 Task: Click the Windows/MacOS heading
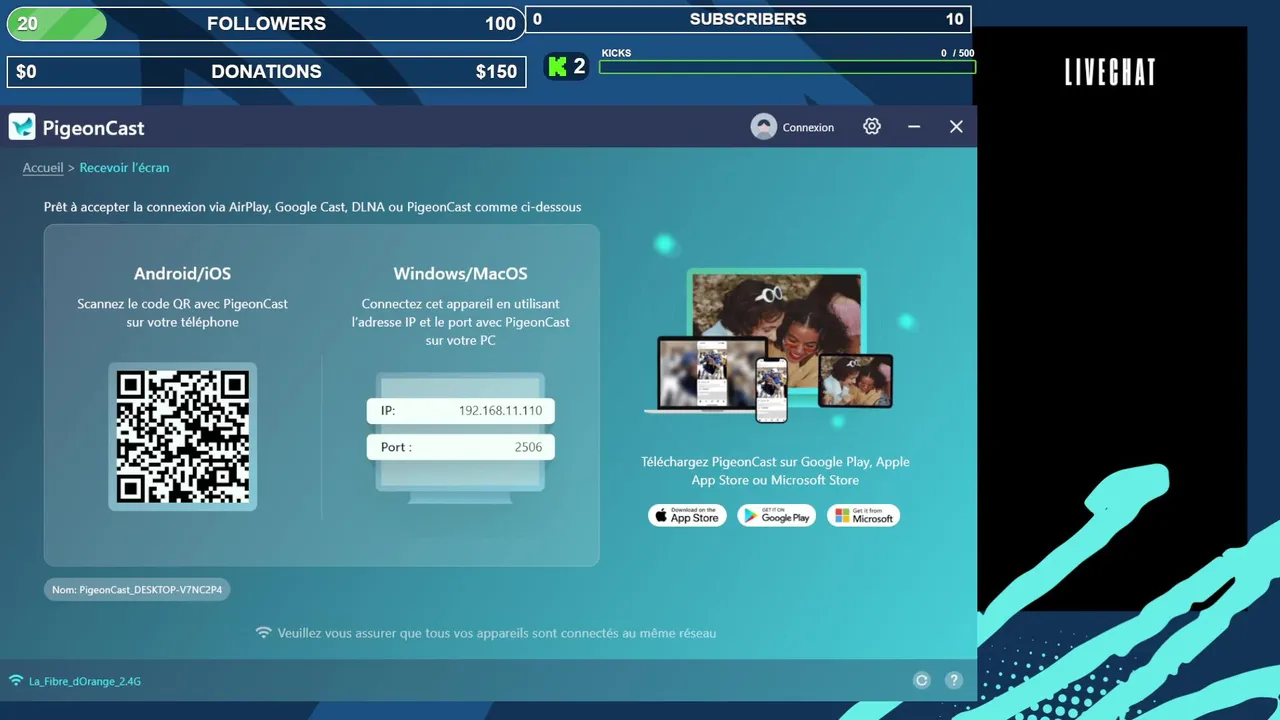click(461, 274)
